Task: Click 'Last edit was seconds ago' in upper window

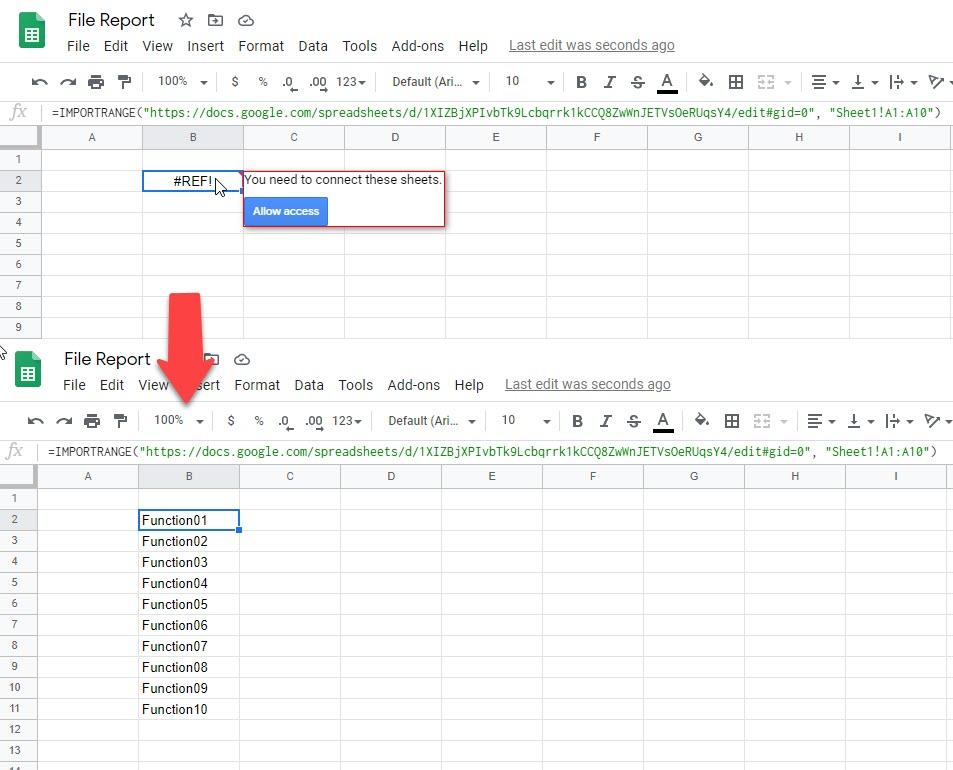Action: (591, 46)
